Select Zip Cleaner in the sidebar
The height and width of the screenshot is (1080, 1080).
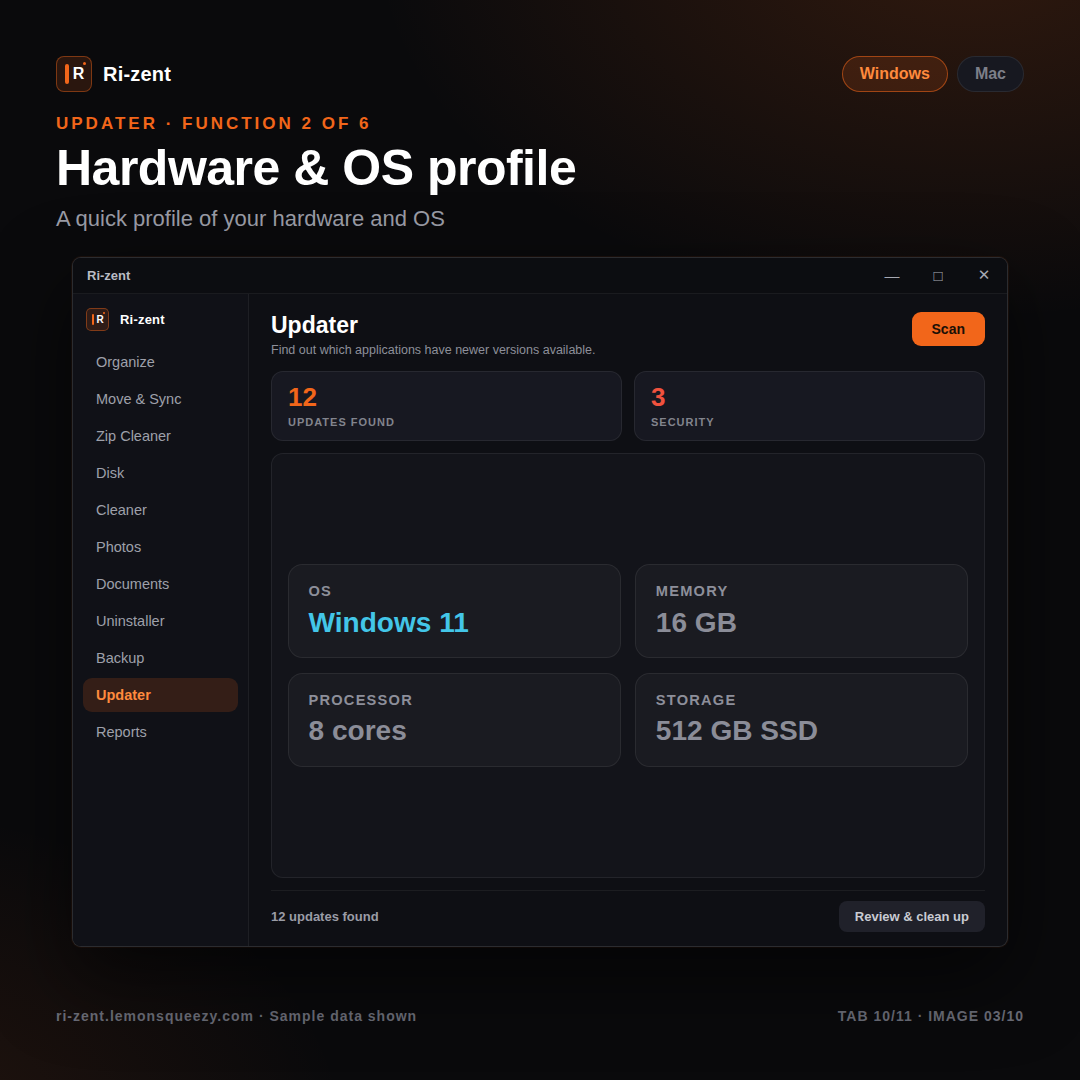pos(160,436)
